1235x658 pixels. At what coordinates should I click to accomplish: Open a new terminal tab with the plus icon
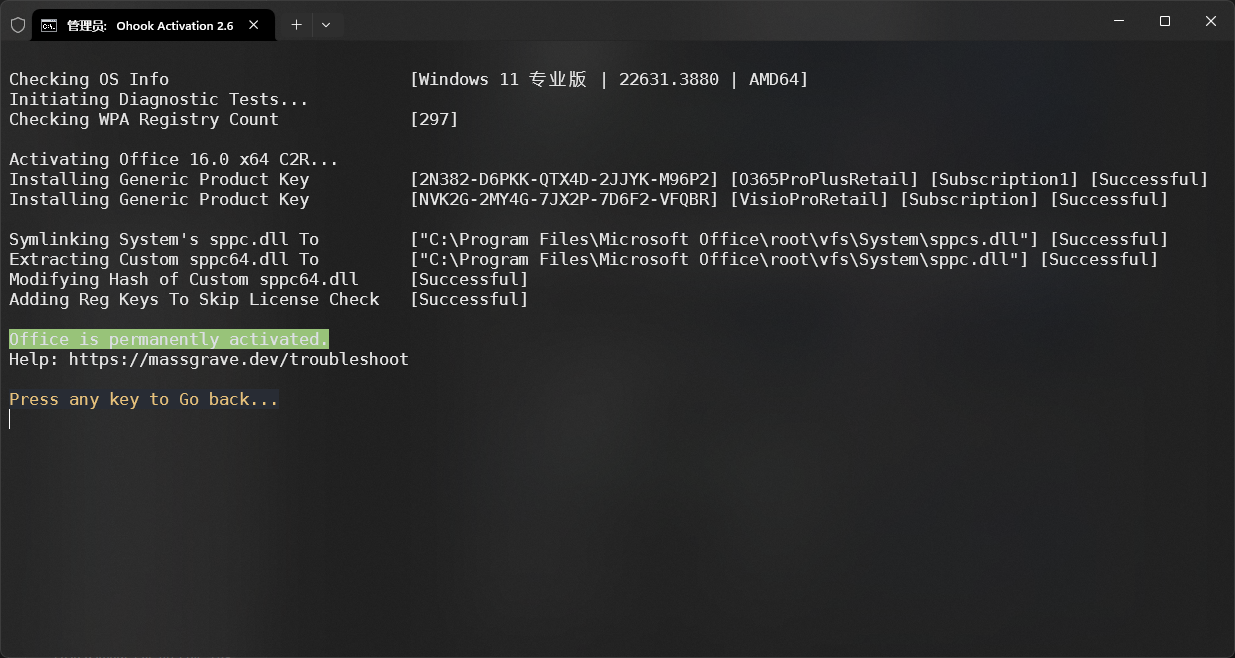coord(296,25)
